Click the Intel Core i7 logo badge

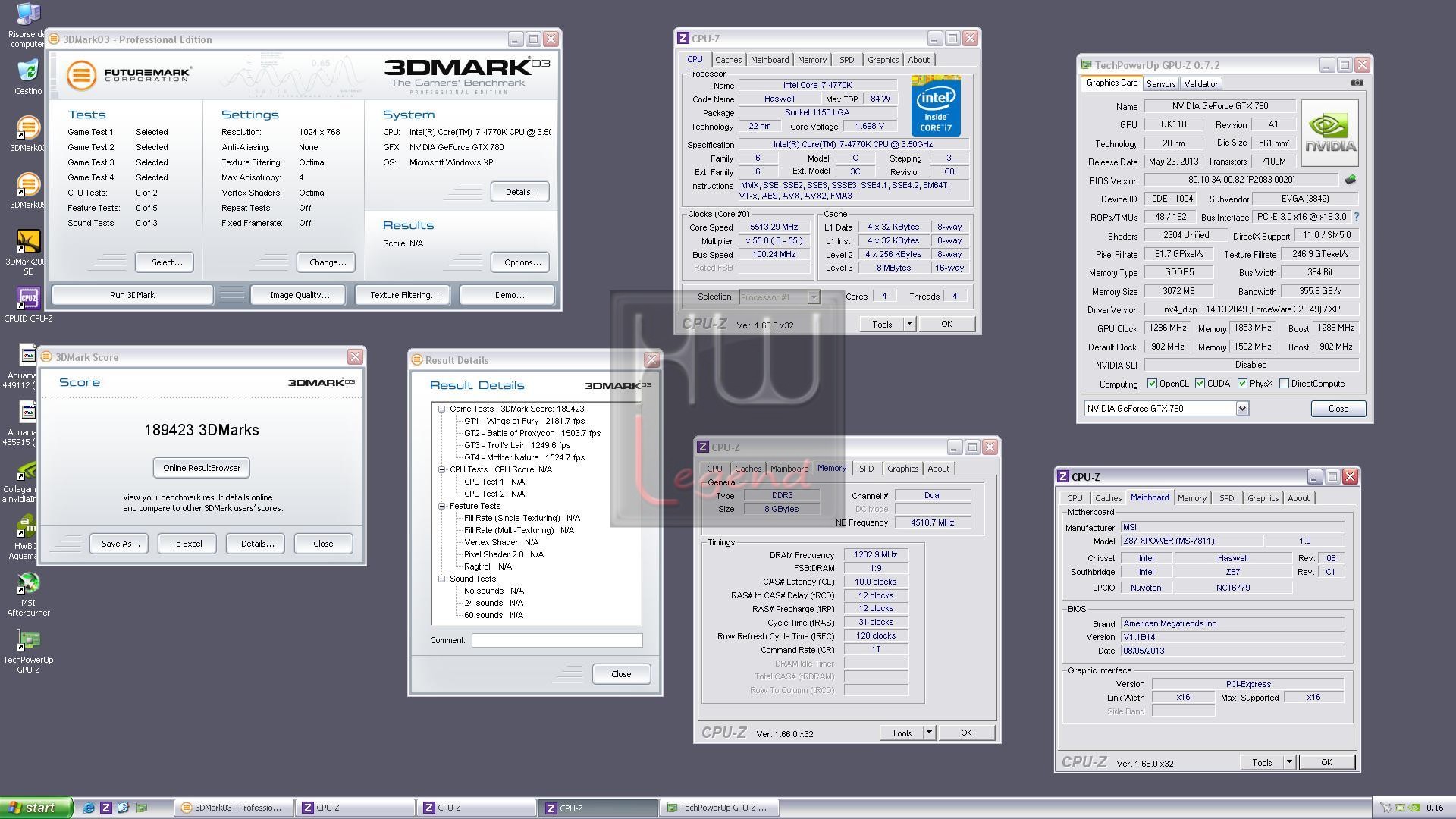(936, 105)
